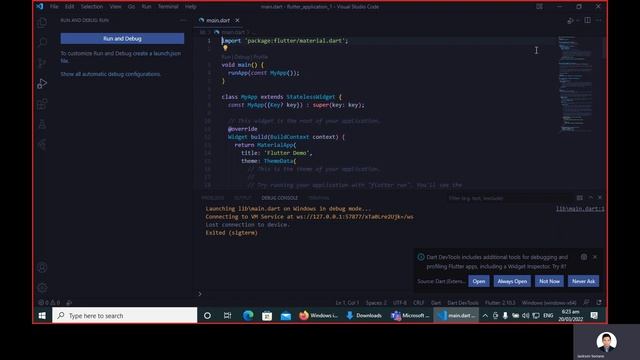Select the Debug Console panel tab
This screenshot has width=640, height=360.
coord(280,198)
